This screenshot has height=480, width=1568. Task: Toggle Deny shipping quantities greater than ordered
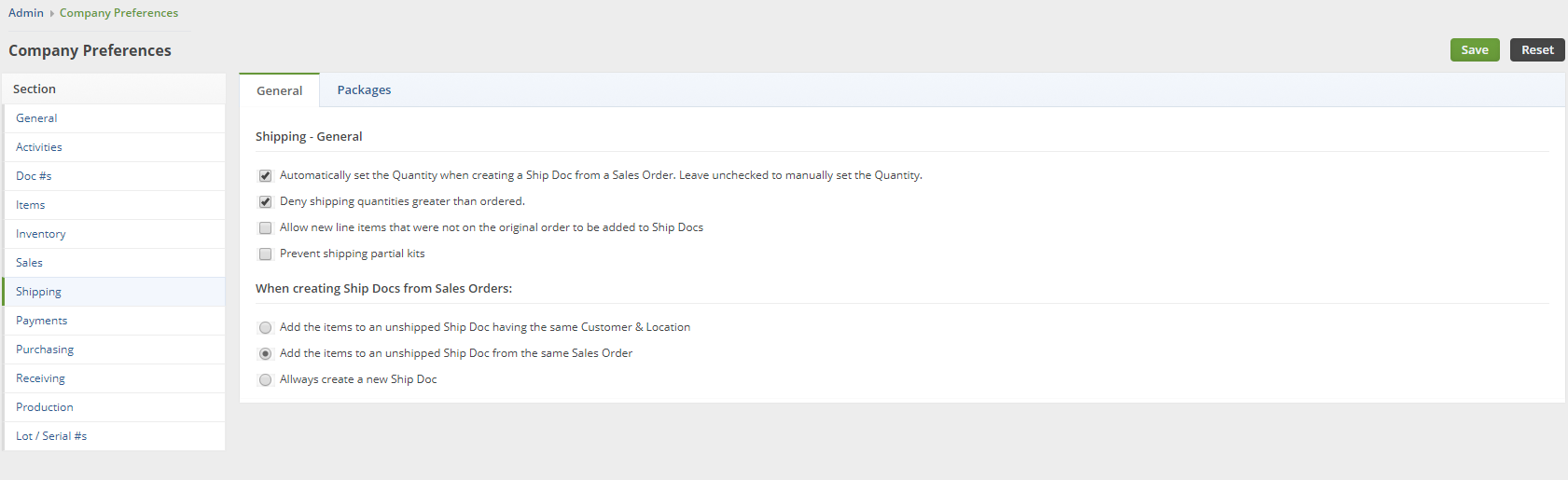click(266, 201)
